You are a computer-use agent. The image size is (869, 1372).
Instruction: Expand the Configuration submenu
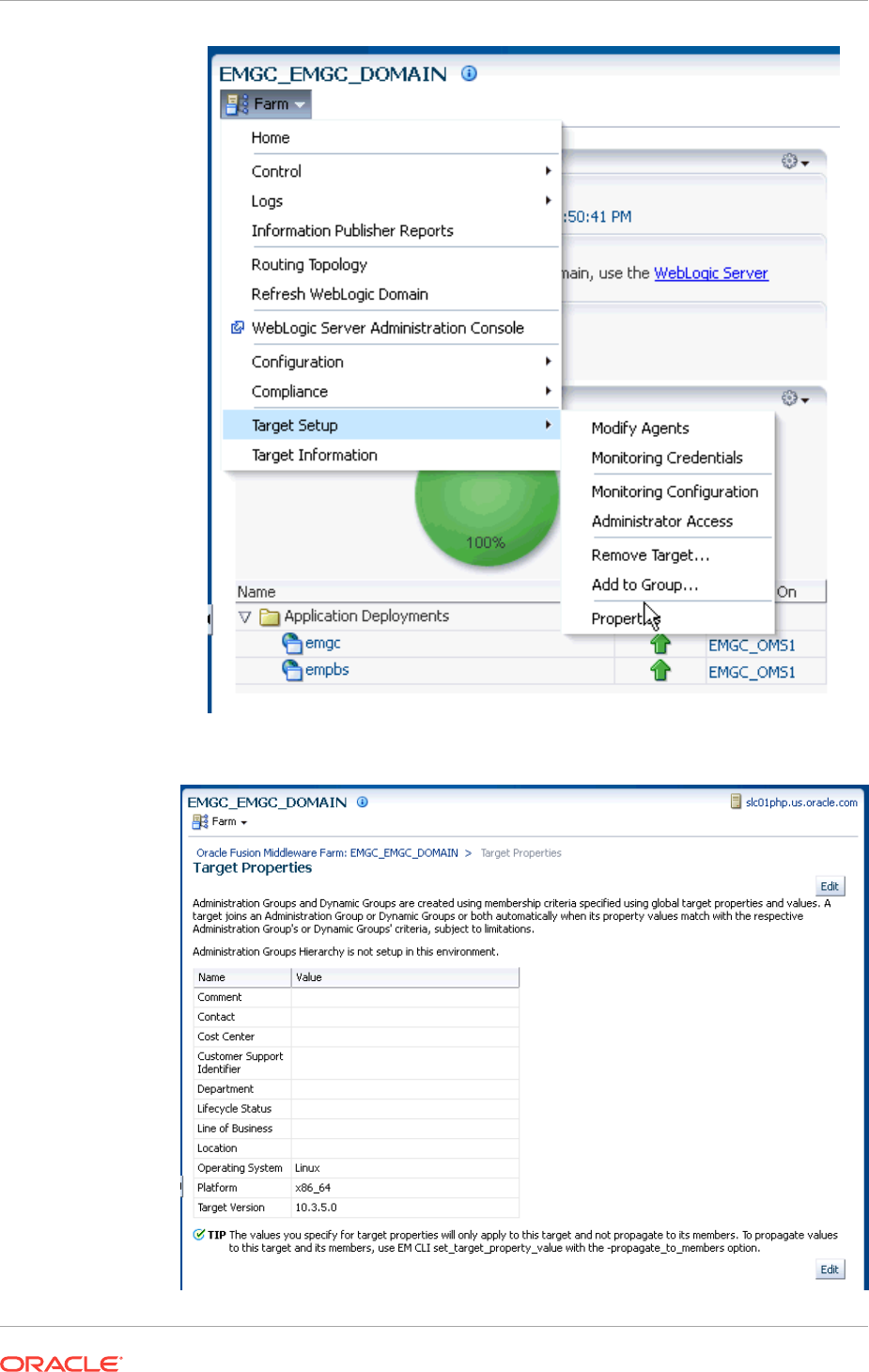pyautogui.click(x=392, y=362)
